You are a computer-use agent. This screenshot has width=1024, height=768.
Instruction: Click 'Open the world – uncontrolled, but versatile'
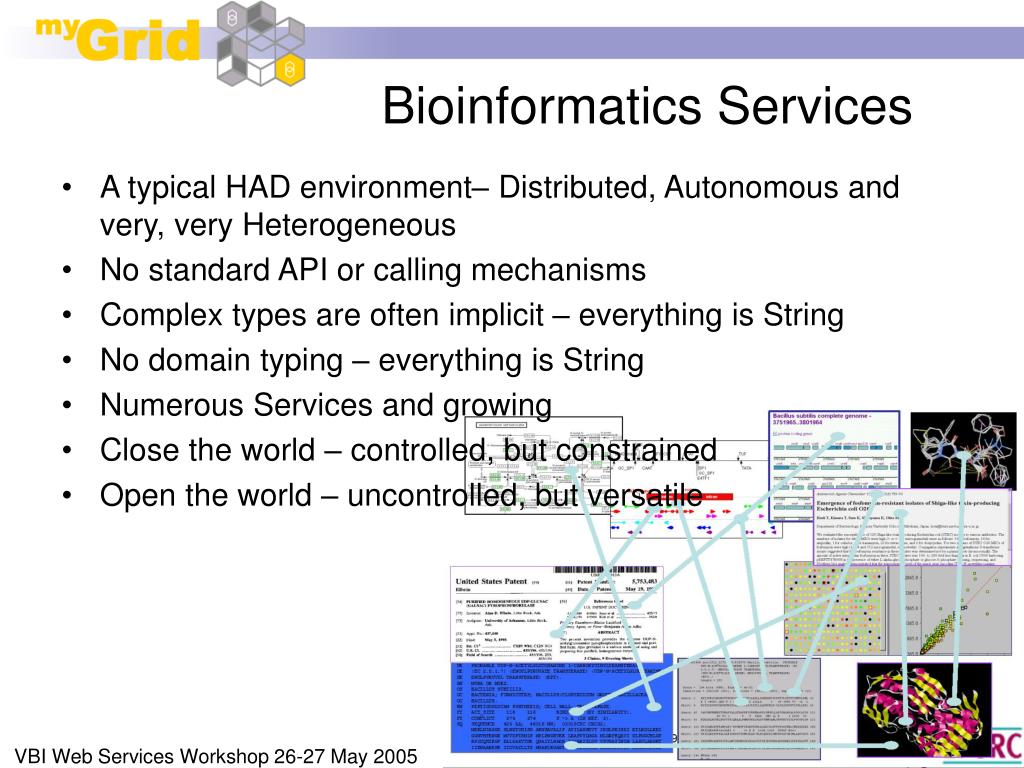click(x=401, y=495)
